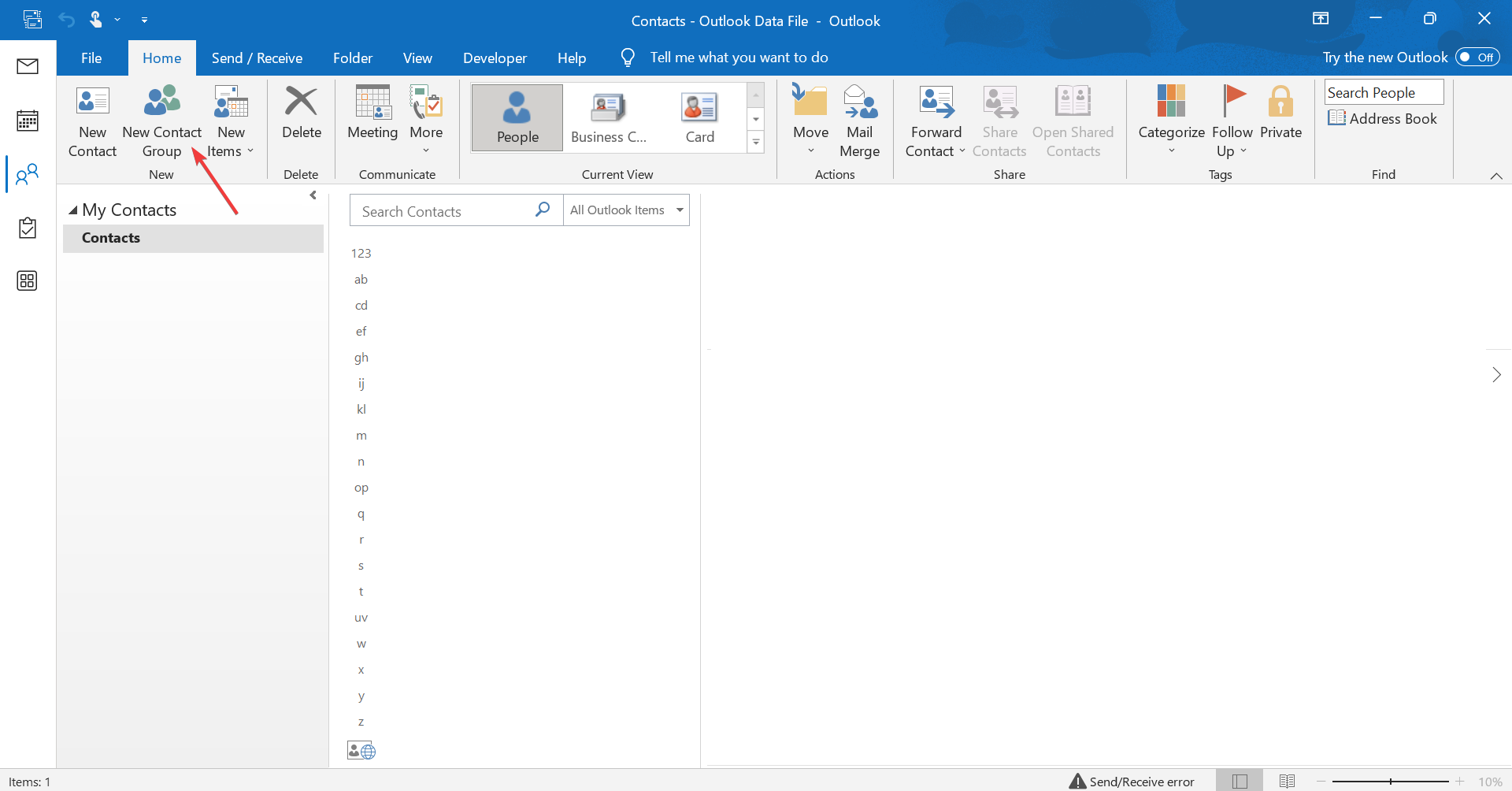Collapse the ribbon

[x=1496, y=176]
